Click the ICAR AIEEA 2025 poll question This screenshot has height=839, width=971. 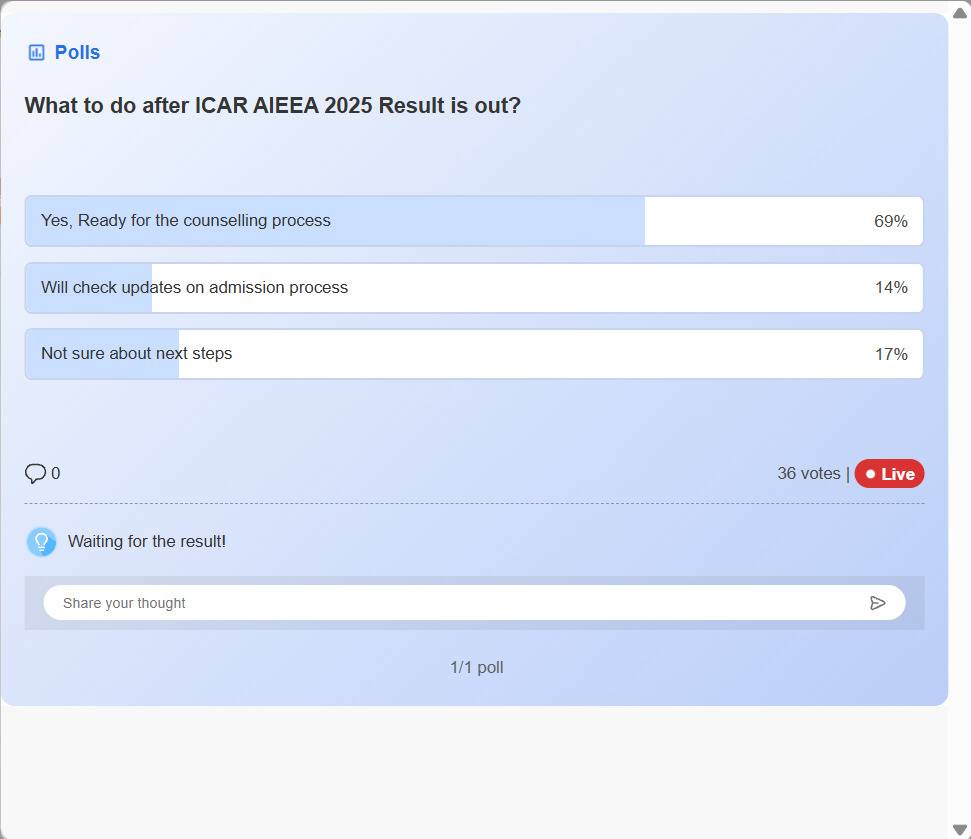272,106
